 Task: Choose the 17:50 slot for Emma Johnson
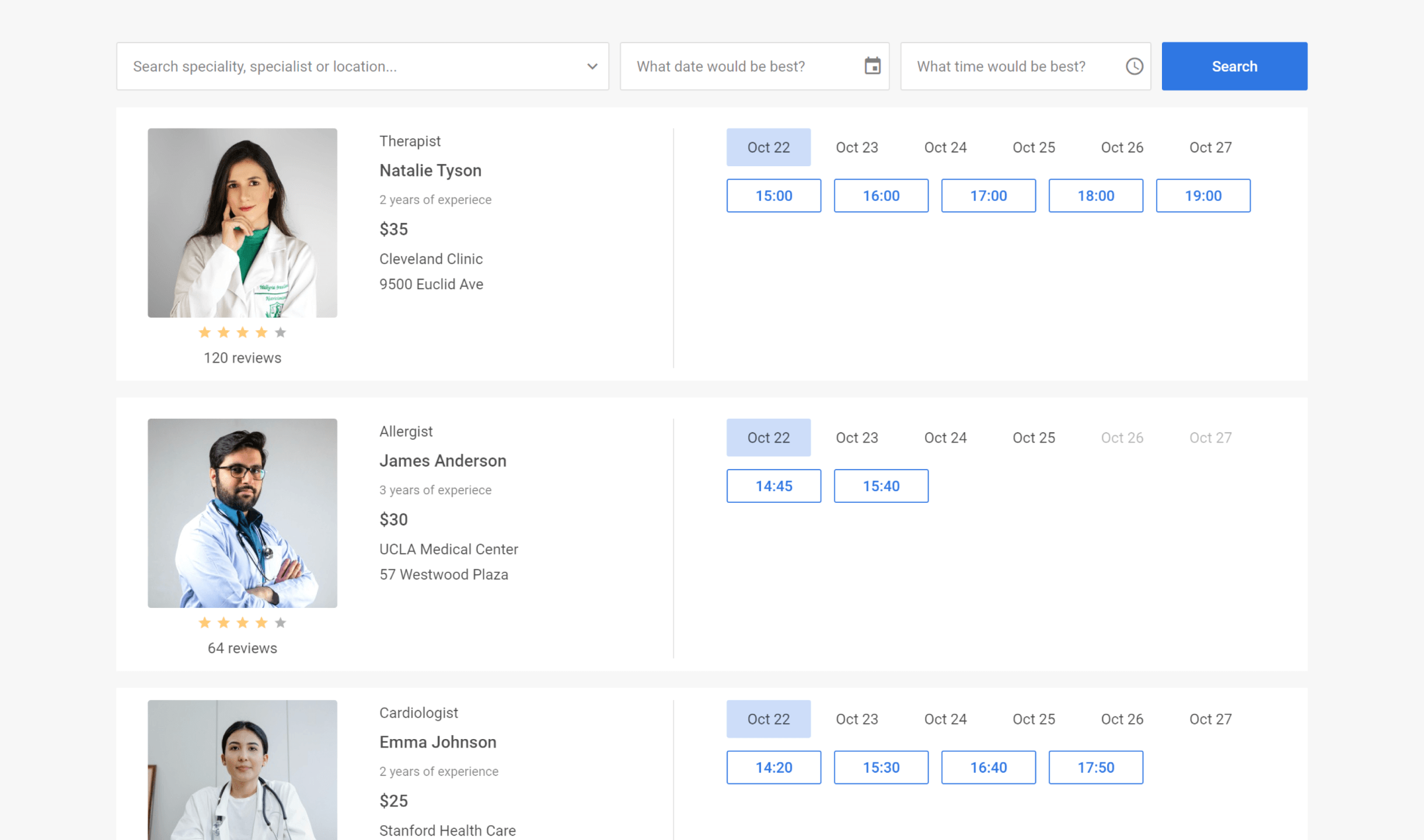point(1095,767)
